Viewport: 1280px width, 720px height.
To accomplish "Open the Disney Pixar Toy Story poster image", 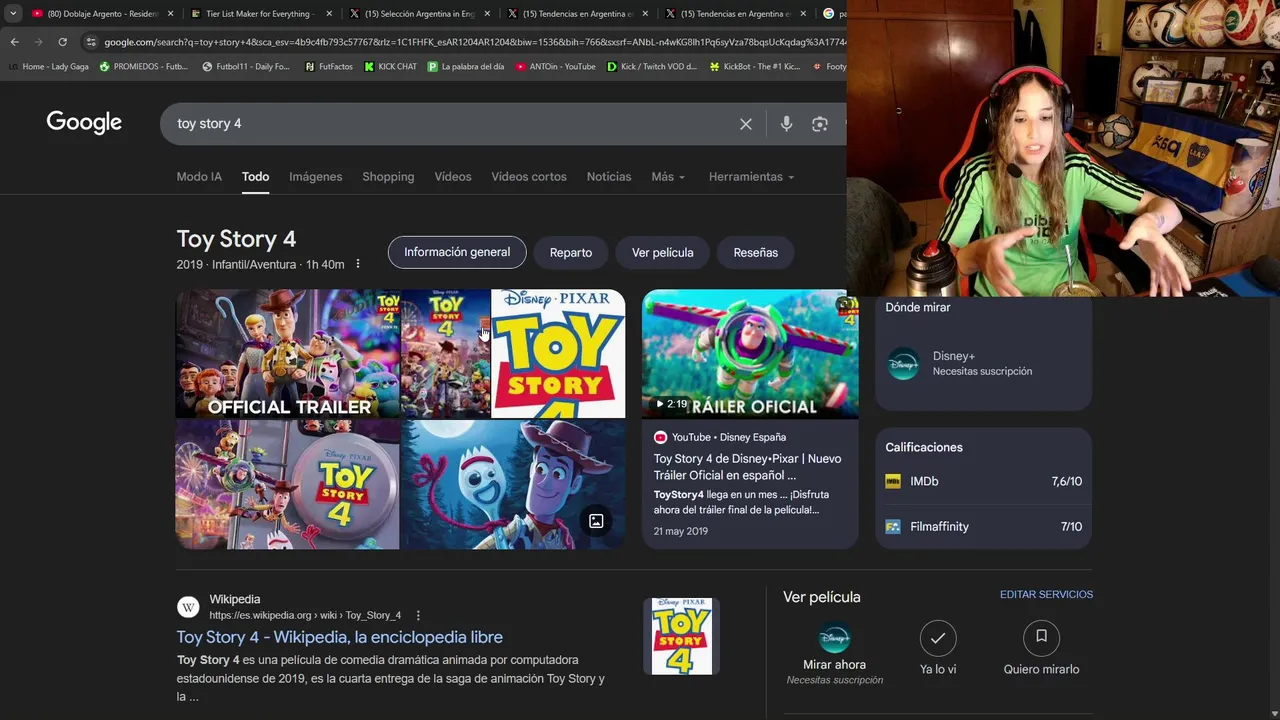I will point(558,354).
